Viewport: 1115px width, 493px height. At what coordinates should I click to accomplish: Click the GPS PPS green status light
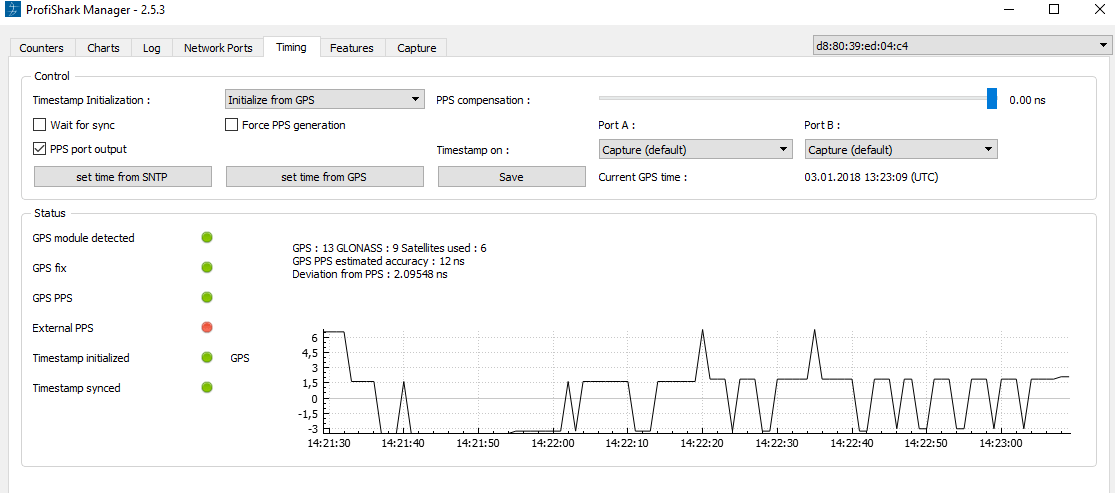(207, 298)
